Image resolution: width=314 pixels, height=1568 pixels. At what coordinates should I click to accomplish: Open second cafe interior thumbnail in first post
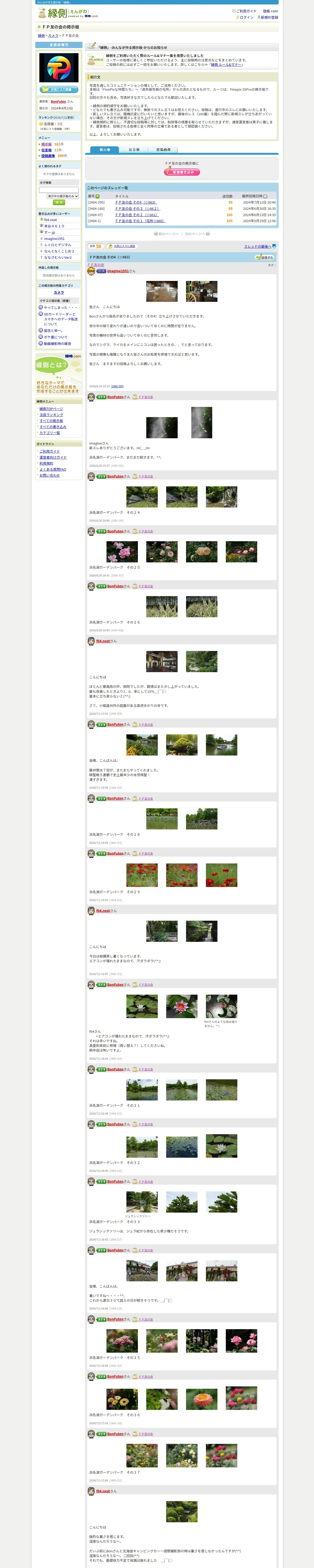point(202,292)
